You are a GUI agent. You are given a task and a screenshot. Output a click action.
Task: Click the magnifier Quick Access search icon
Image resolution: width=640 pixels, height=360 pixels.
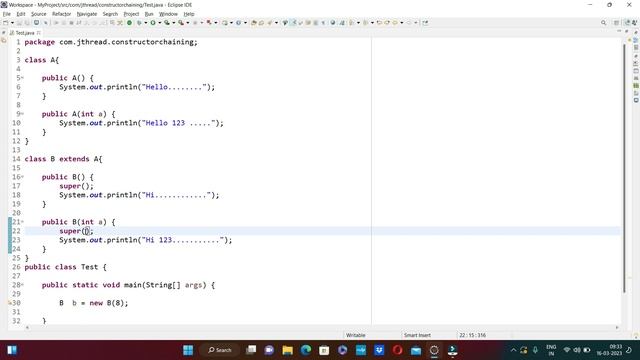click(603, 23)
